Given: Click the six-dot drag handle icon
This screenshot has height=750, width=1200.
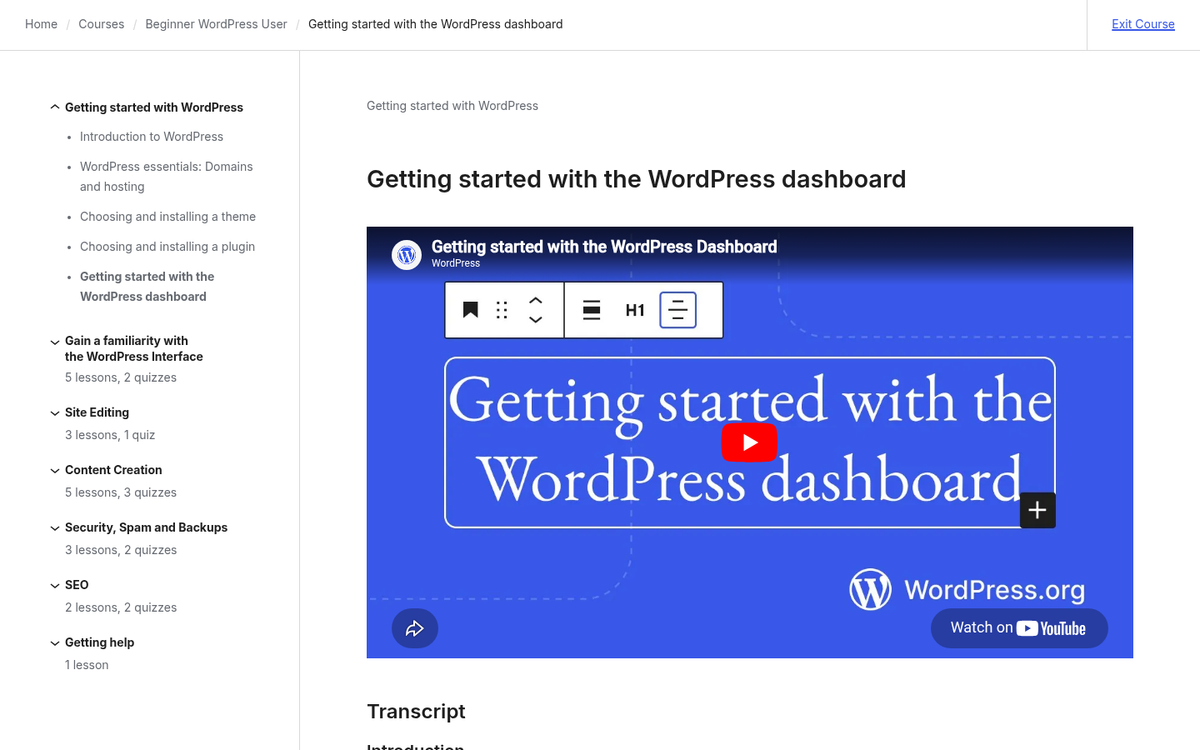Looking at the screenshot, I should tap(502, 310).
